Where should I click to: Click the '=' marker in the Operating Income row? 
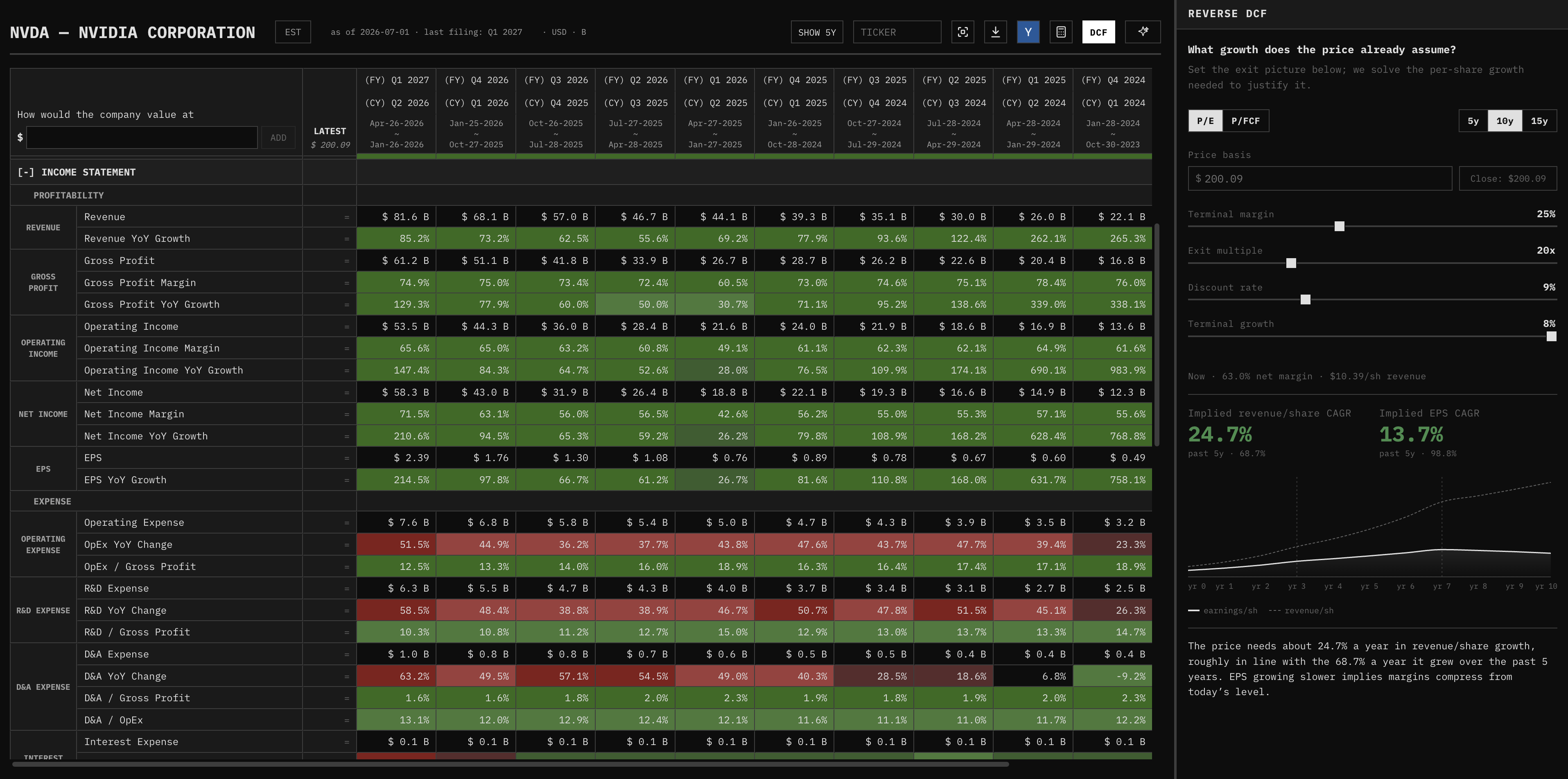click(x=347, y=326)
